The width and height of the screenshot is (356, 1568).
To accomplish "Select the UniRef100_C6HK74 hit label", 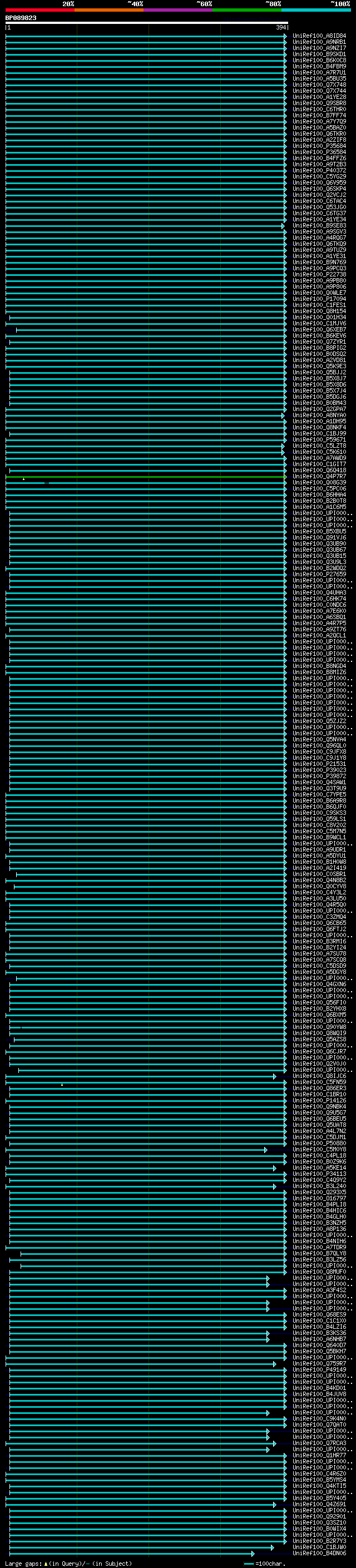I will tap(319, 599).
